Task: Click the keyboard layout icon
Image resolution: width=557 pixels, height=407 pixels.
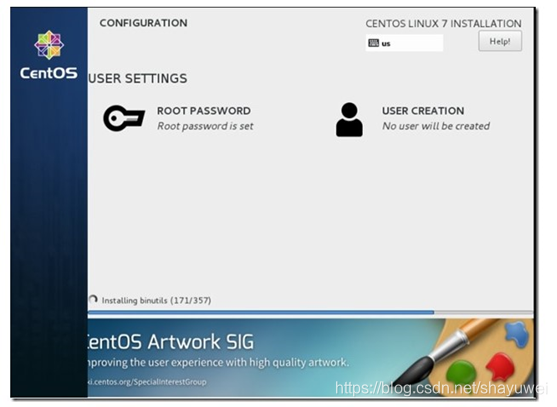Action: tap(373, 43)
